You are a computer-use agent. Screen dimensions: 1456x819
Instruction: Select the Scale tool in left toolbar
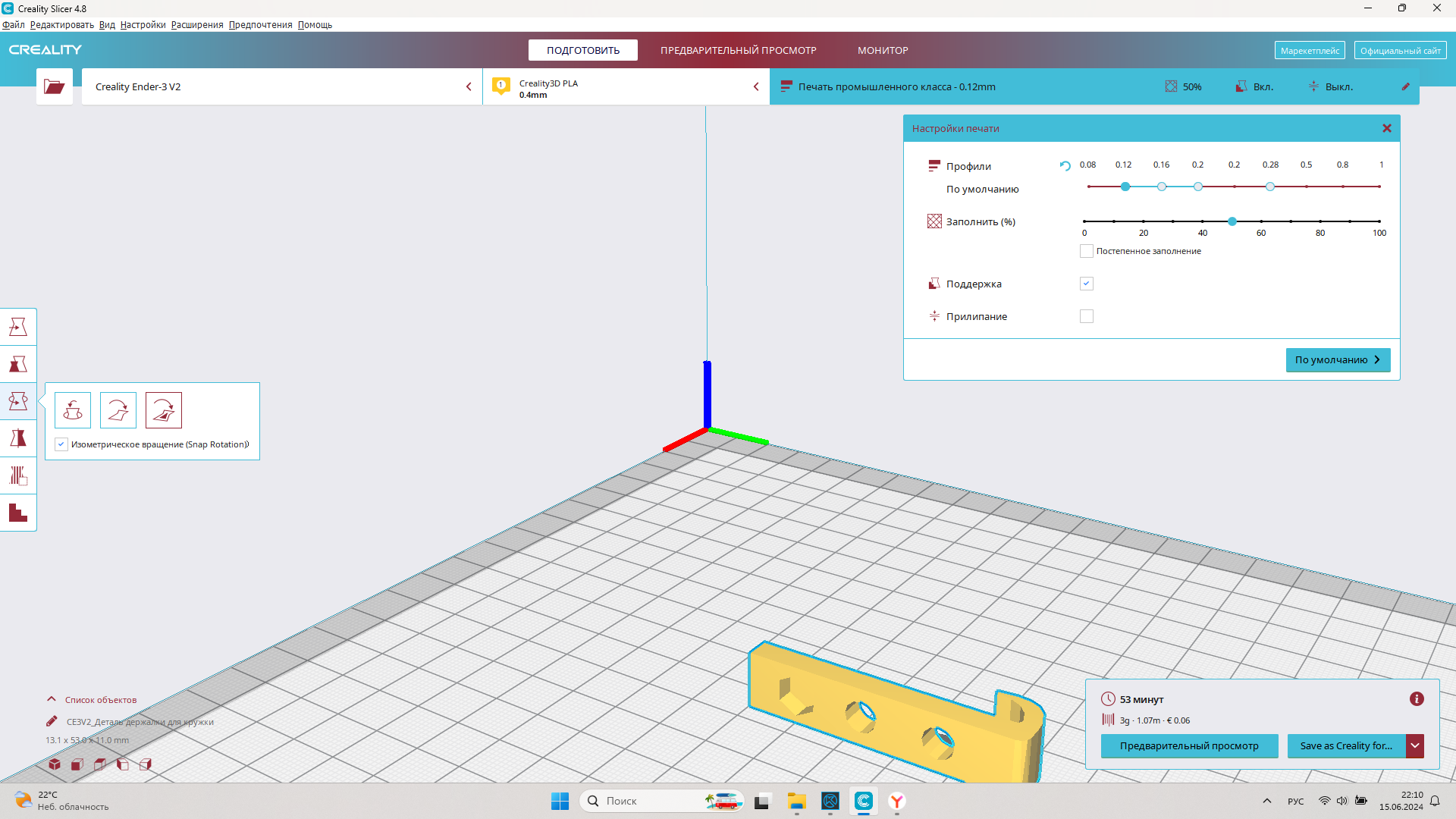click(18, 364)
